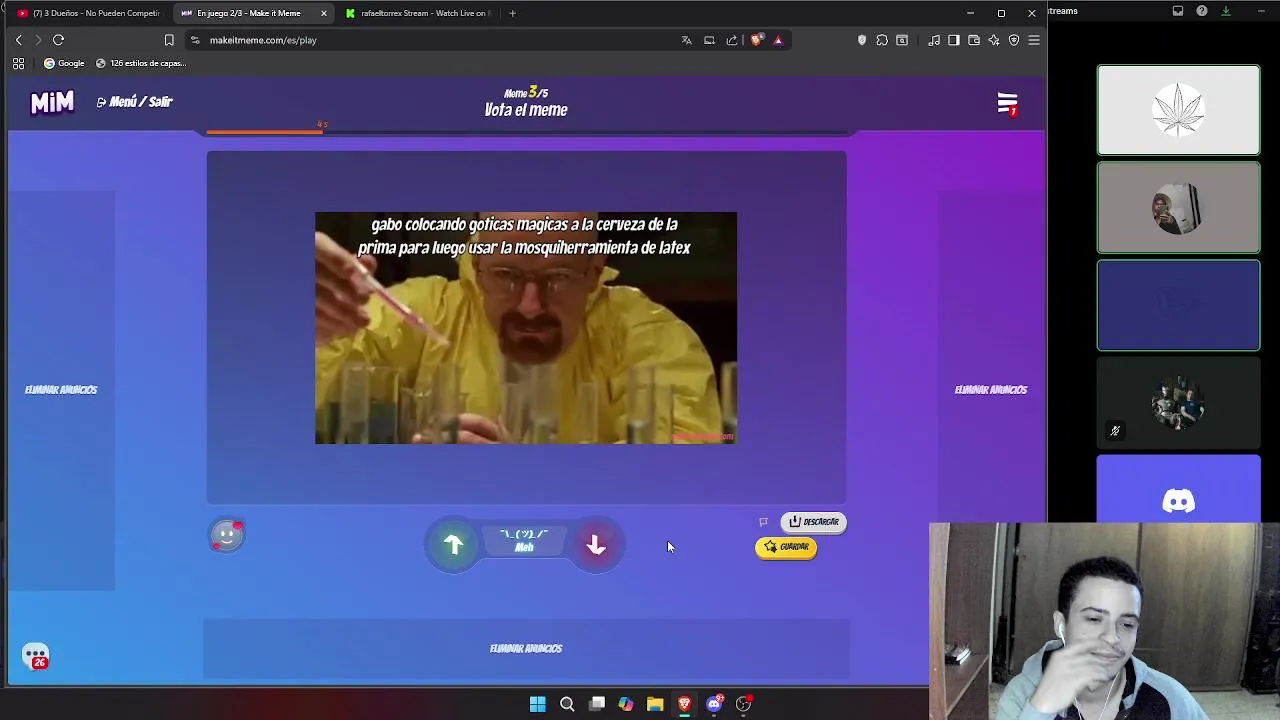Select muted Discord participant tile
The width and height of the screenshot is (1280, 720).
tap(1178, 403)
